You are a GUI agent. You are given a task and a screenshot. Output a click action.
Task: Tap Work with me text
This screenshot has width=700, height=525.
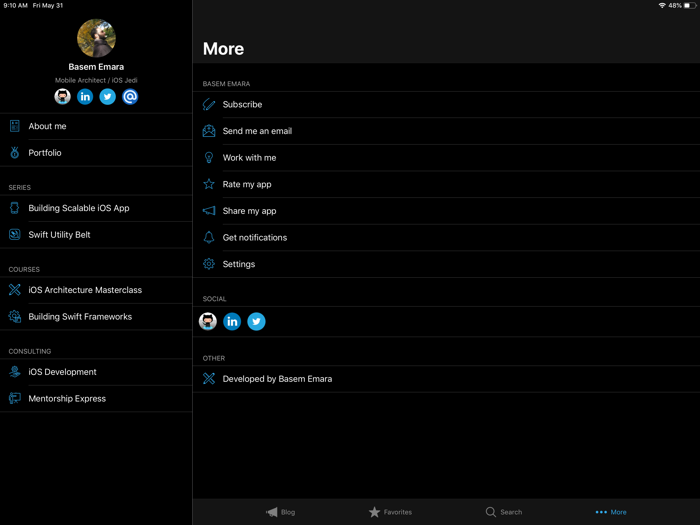pyautogui.click(x=250, y=158)
